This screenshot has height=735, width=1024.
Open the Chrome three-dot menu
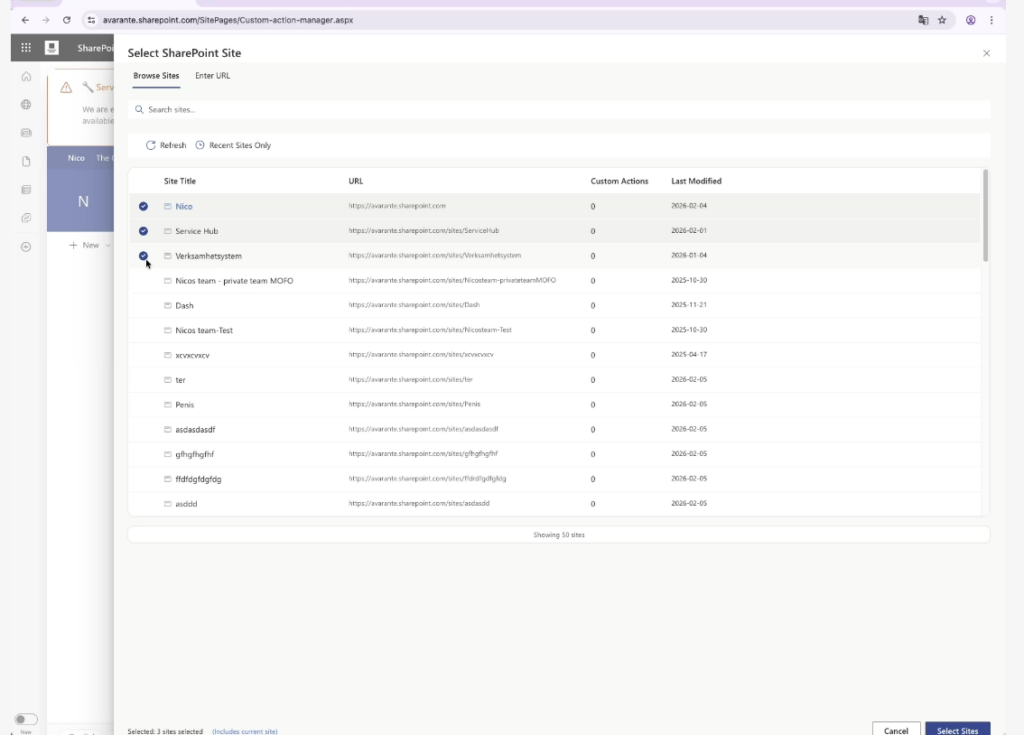pyautogui.click(x=991, y=20)
